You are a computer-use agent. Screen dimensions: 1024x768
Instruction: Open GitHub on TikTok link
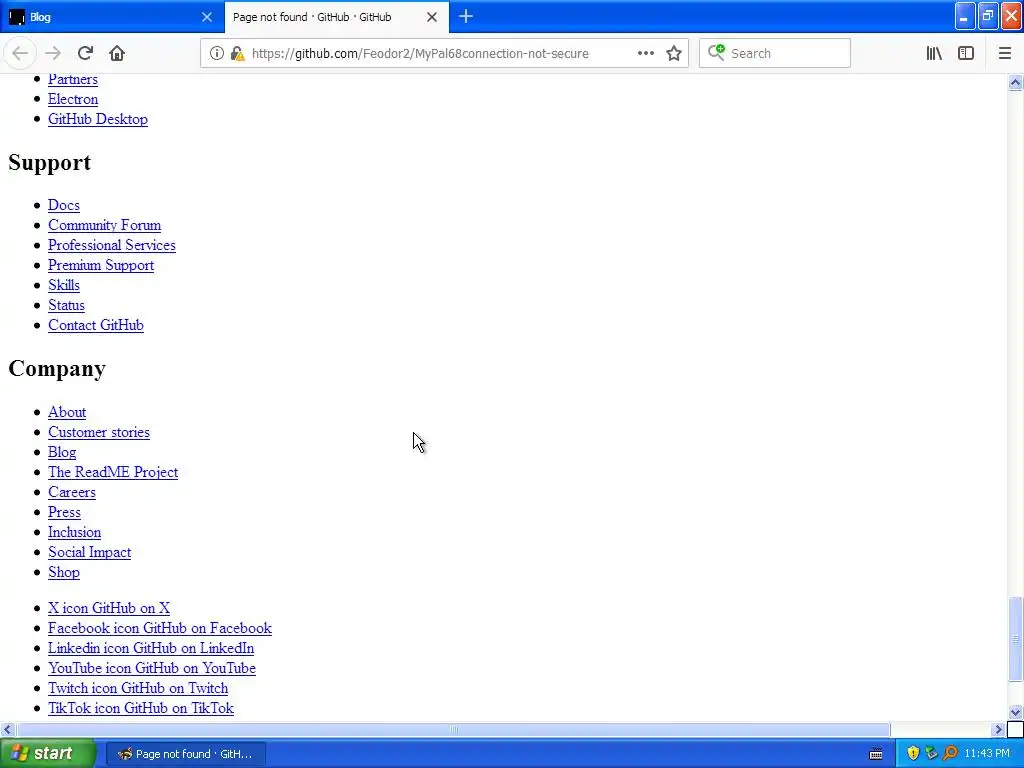pos(141,708)
